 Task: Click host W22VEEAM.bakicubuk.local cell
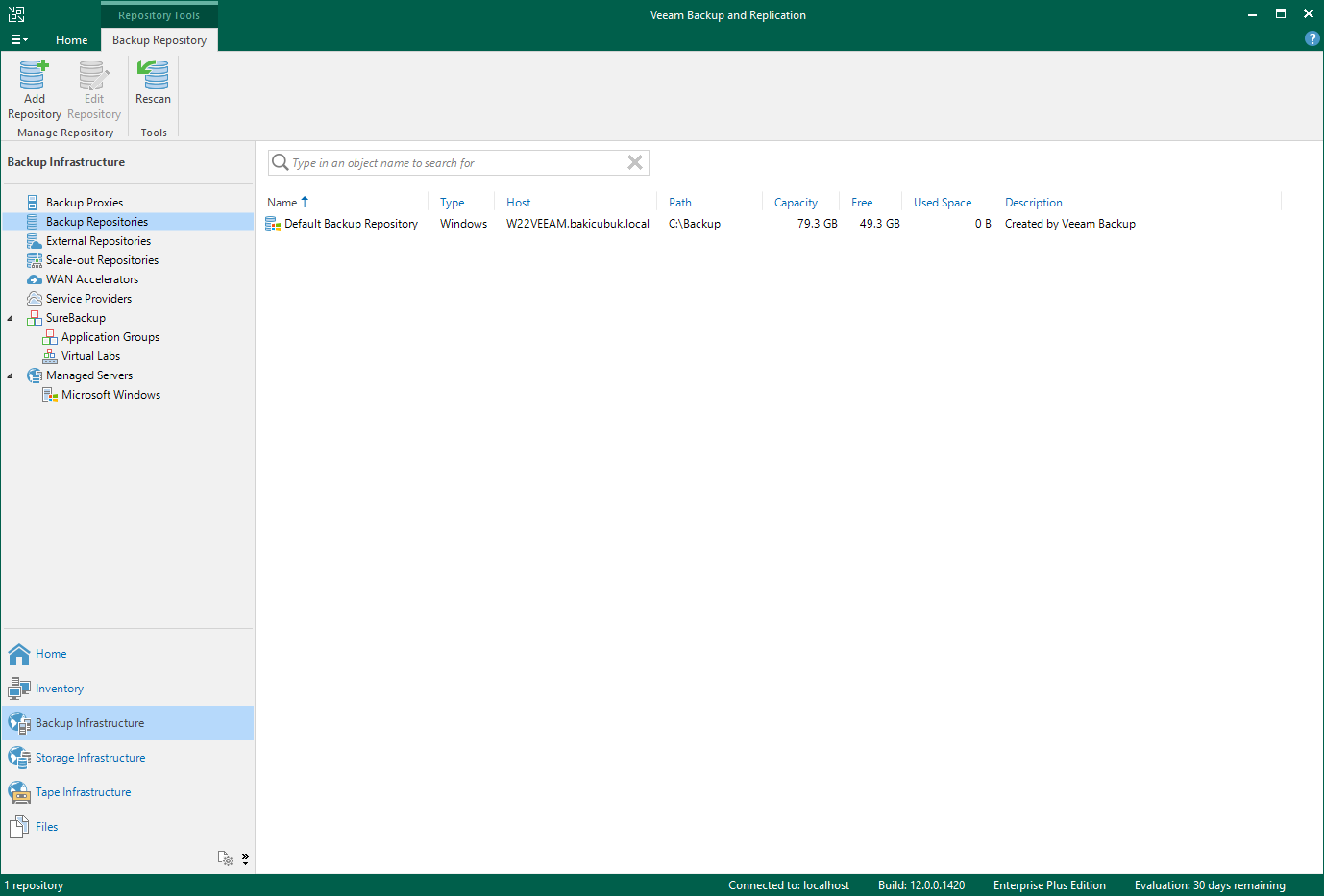577,224
